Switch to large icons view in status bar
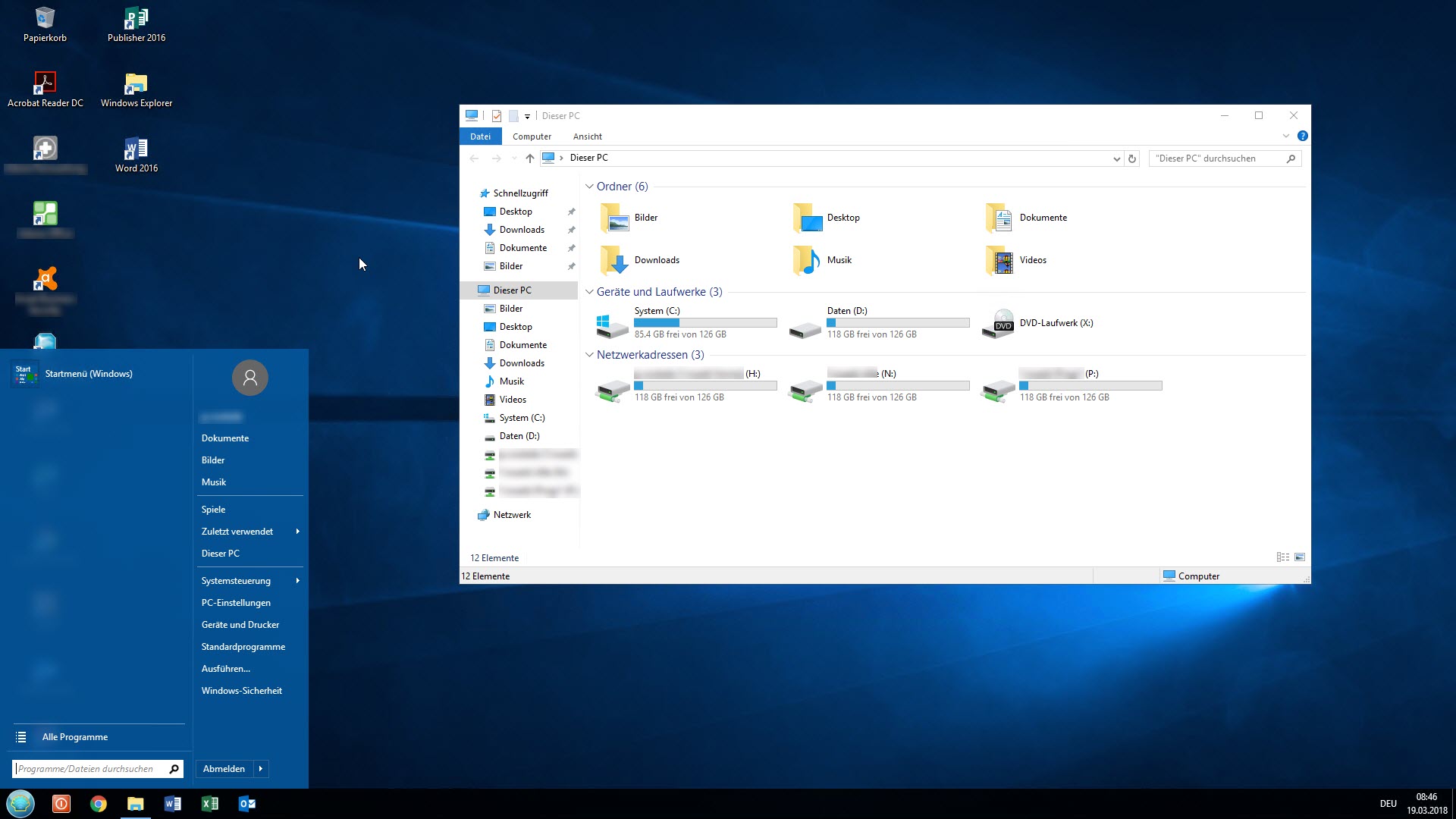The image size is (1456, 819). [1299, 557]
